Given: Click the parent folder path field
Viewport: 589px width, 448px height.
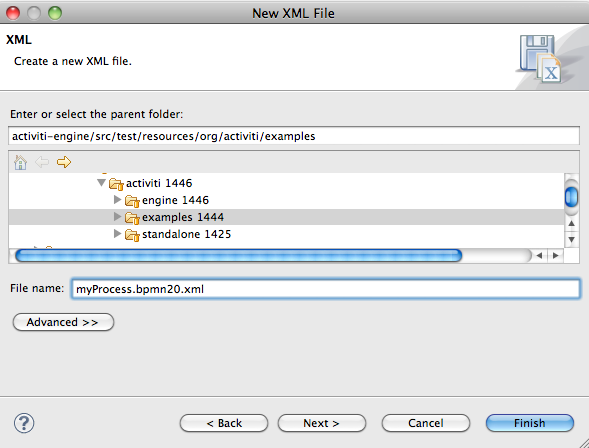Looking at the screenshot, I should (x=294, y=136).
